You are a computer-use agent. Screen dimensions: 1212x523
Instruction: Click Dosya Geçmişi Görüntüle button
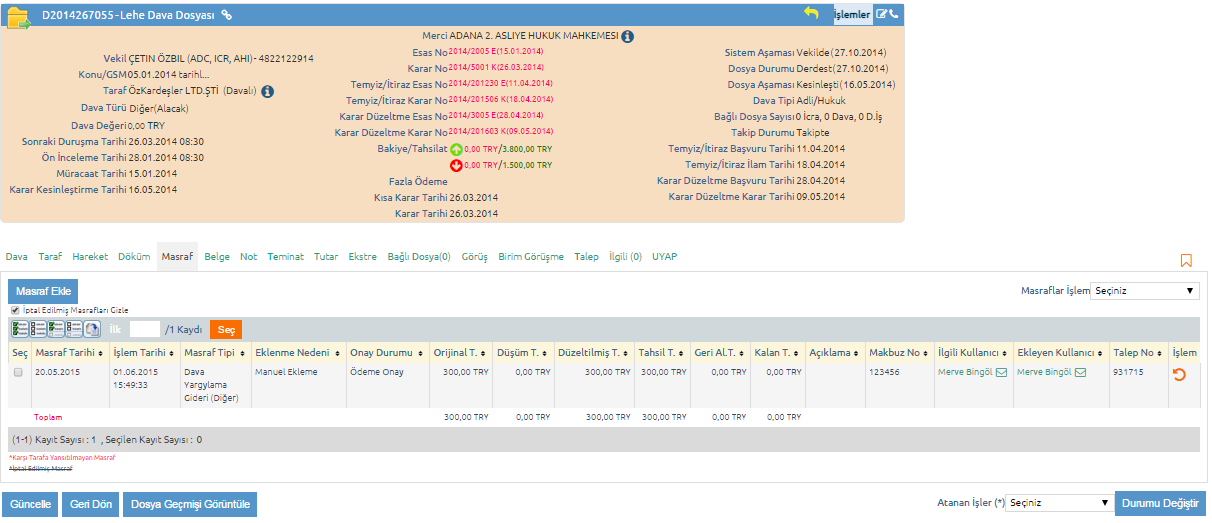pyautogui.click(x=190, y=504)
